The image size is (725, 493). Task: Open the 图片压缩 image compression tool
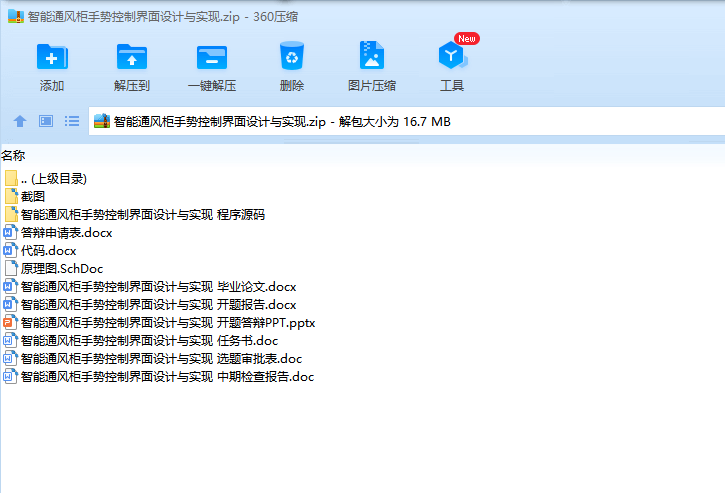(x=372, y=55)
